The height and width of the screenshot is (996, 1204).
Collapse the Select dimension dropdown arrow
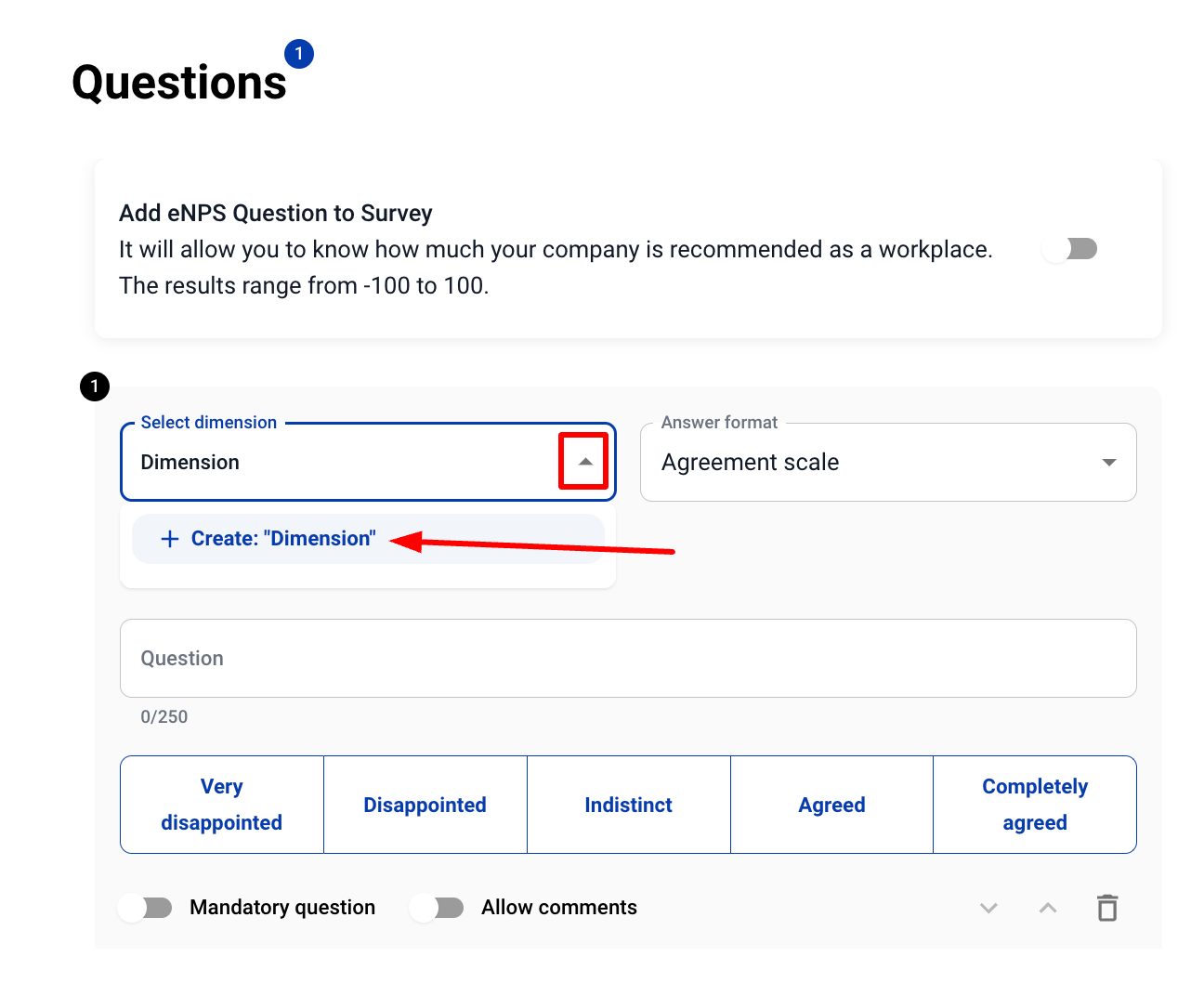[x=584, y=462]
